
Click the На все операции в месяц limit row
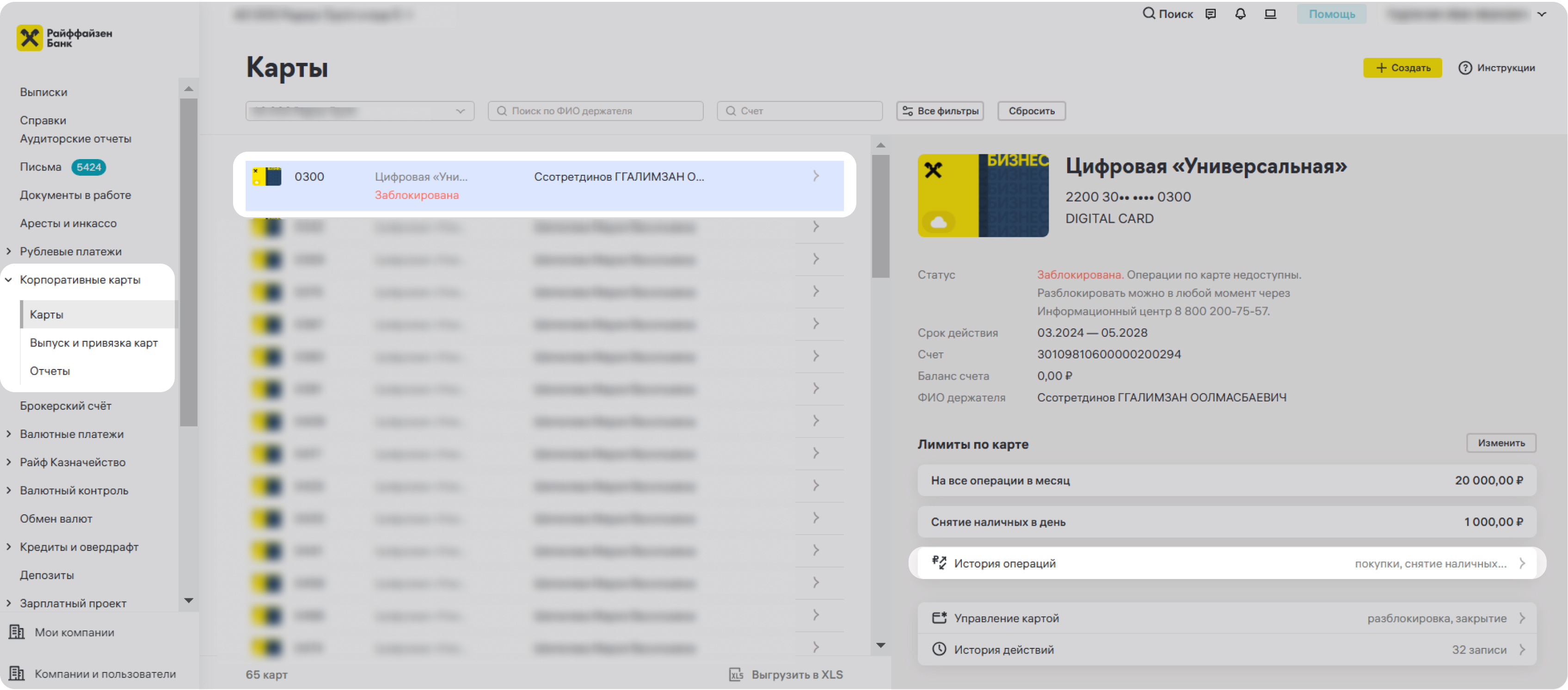(1227, 480)
